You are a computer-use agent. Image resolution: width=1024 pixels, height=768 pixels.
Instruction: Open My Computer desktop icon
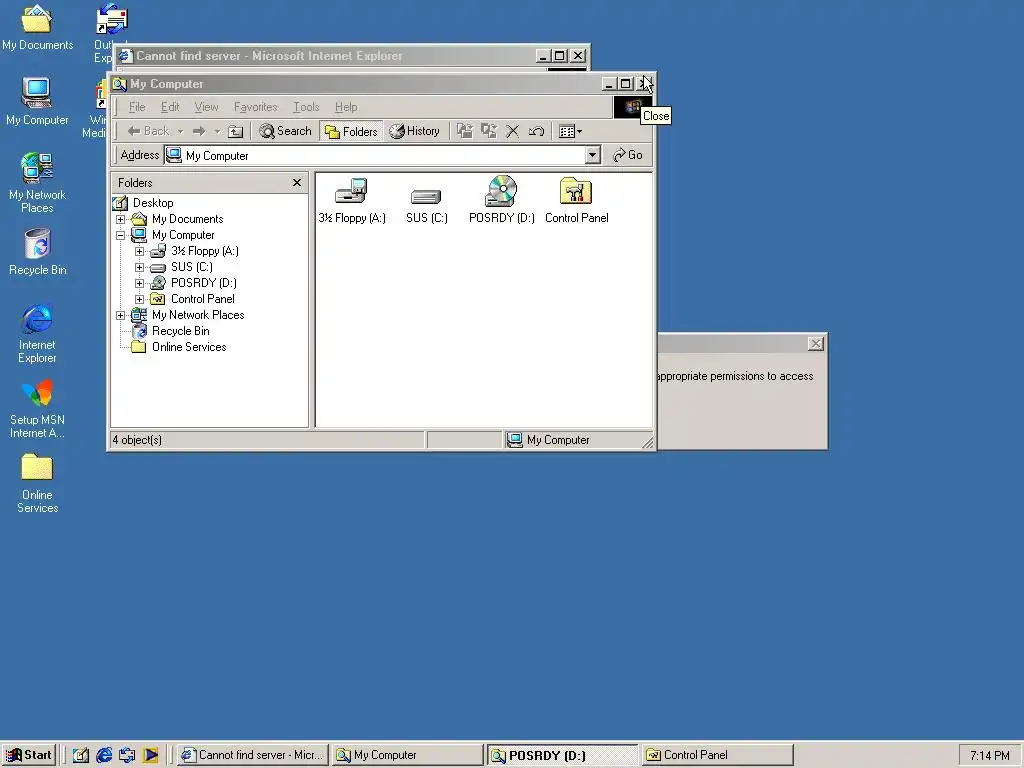37,101
